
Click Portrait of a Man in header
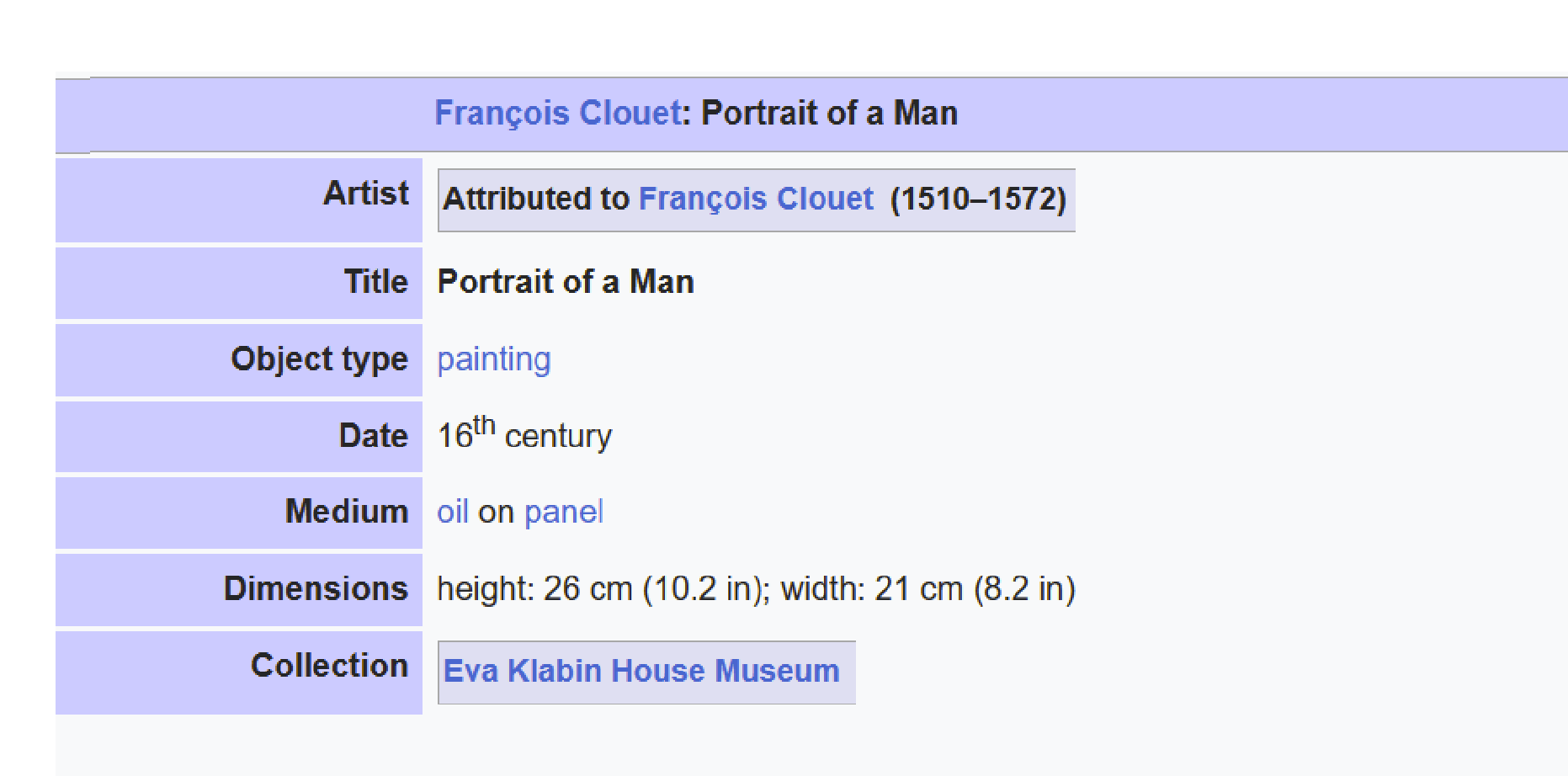tap(830, 113)
